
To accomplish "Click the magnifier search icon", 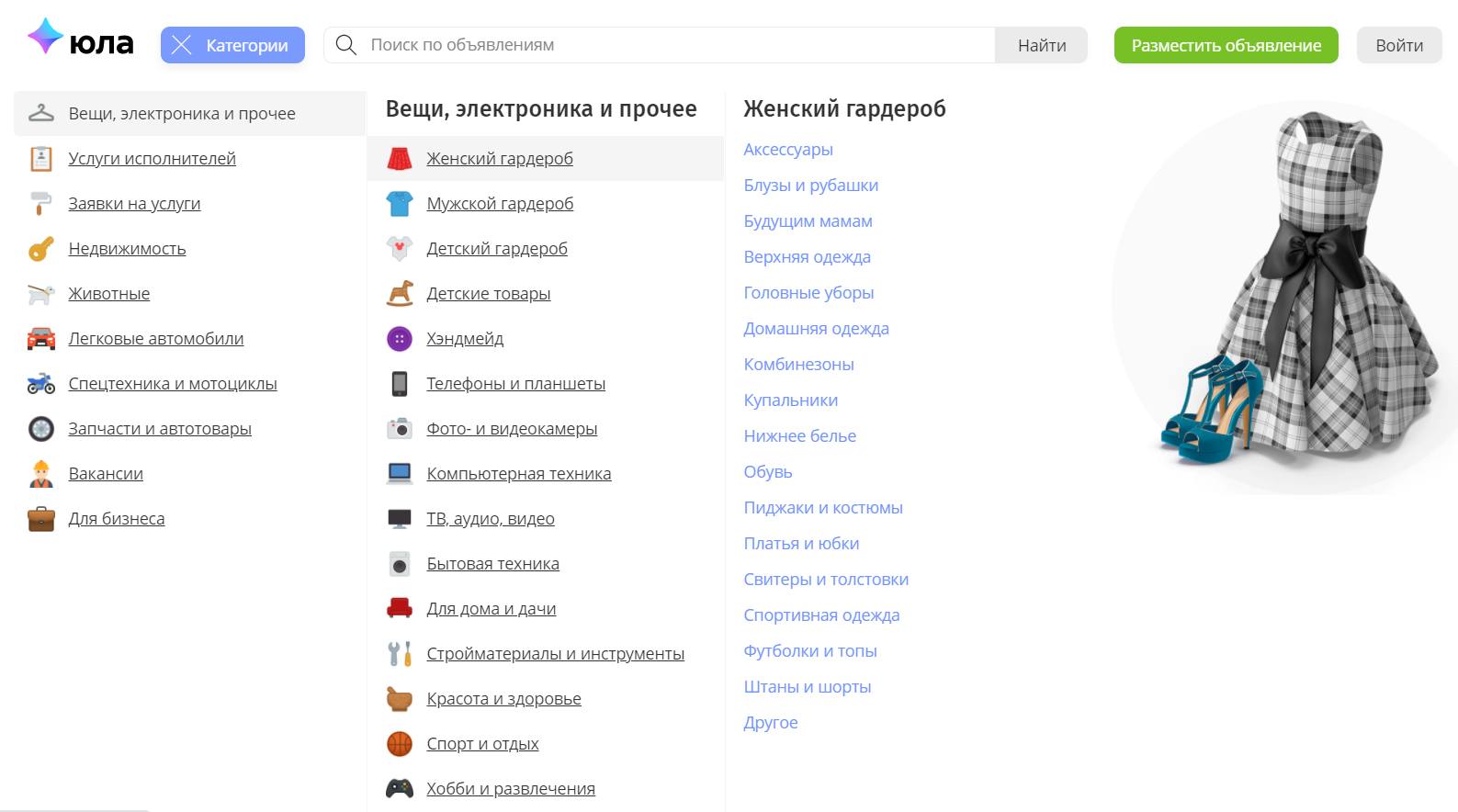I will click(345, 45).
